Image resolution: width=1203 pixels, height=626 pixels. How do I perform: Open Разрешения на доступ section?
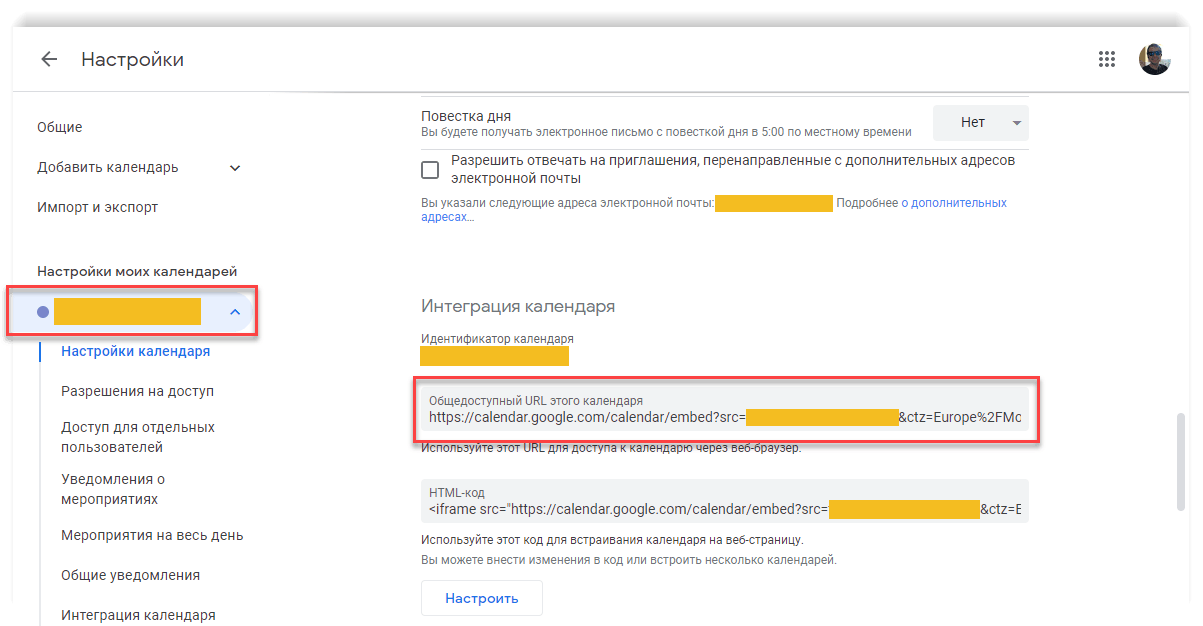[137, 391]
